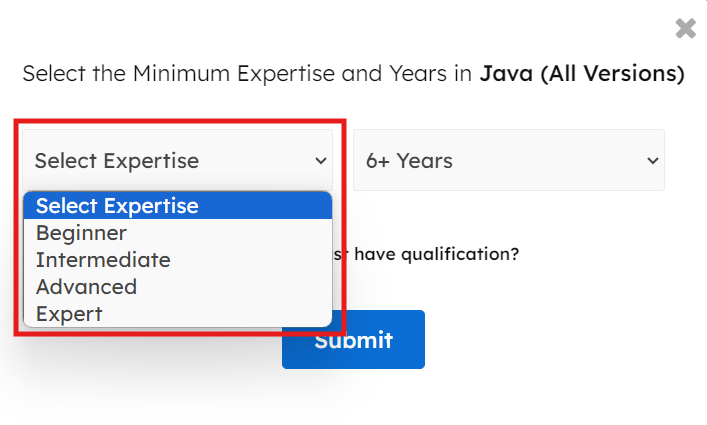The image size is (707, 425).
Task: Choose Expert in the dropdown list
Action: 69,314
